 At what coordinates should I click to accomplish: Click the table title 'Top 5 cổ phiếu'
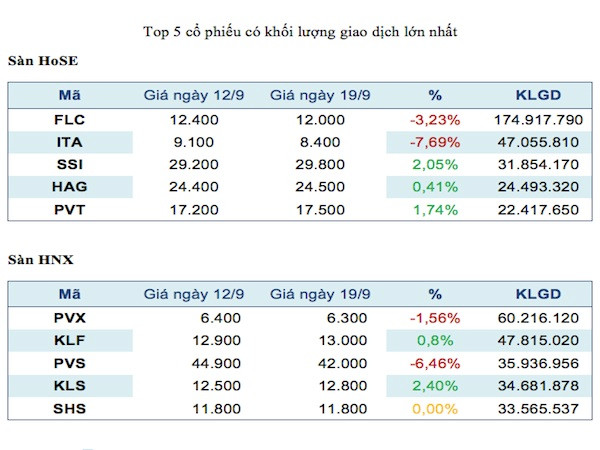coord(301,33)
